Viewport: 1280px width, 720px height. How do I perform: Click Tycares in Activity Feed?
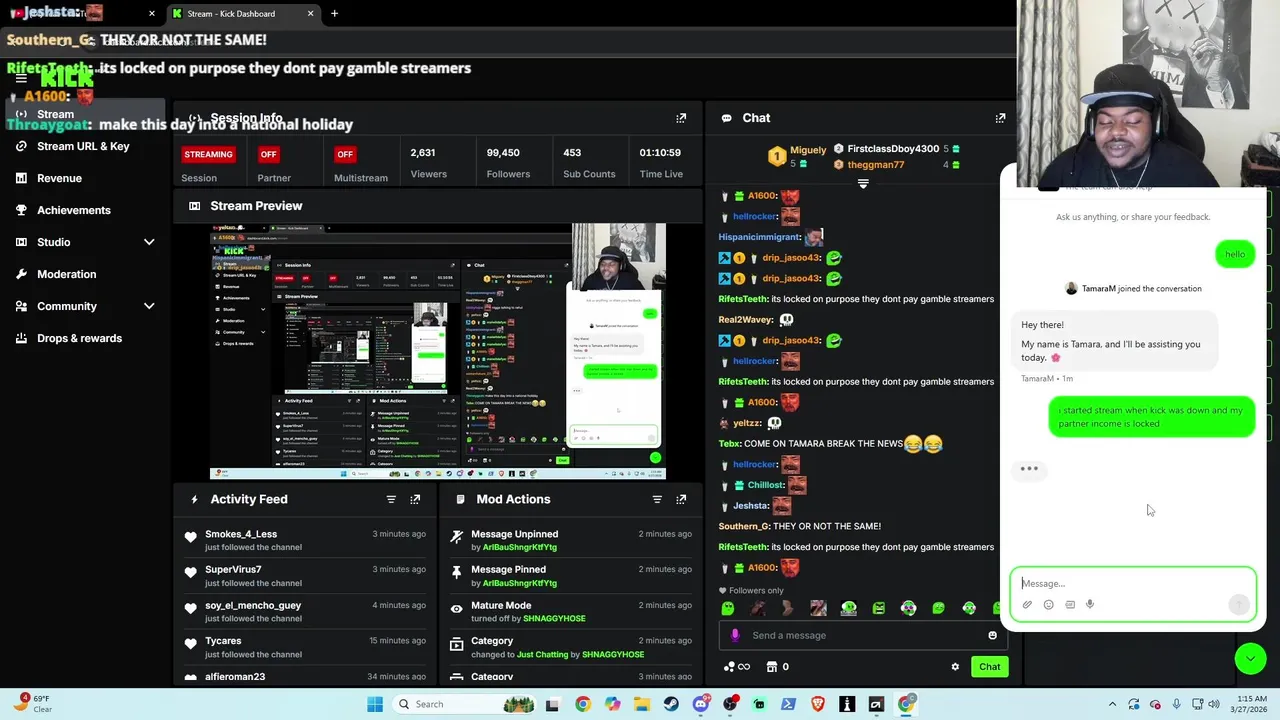pyautogui.click(x=223, y=641)
